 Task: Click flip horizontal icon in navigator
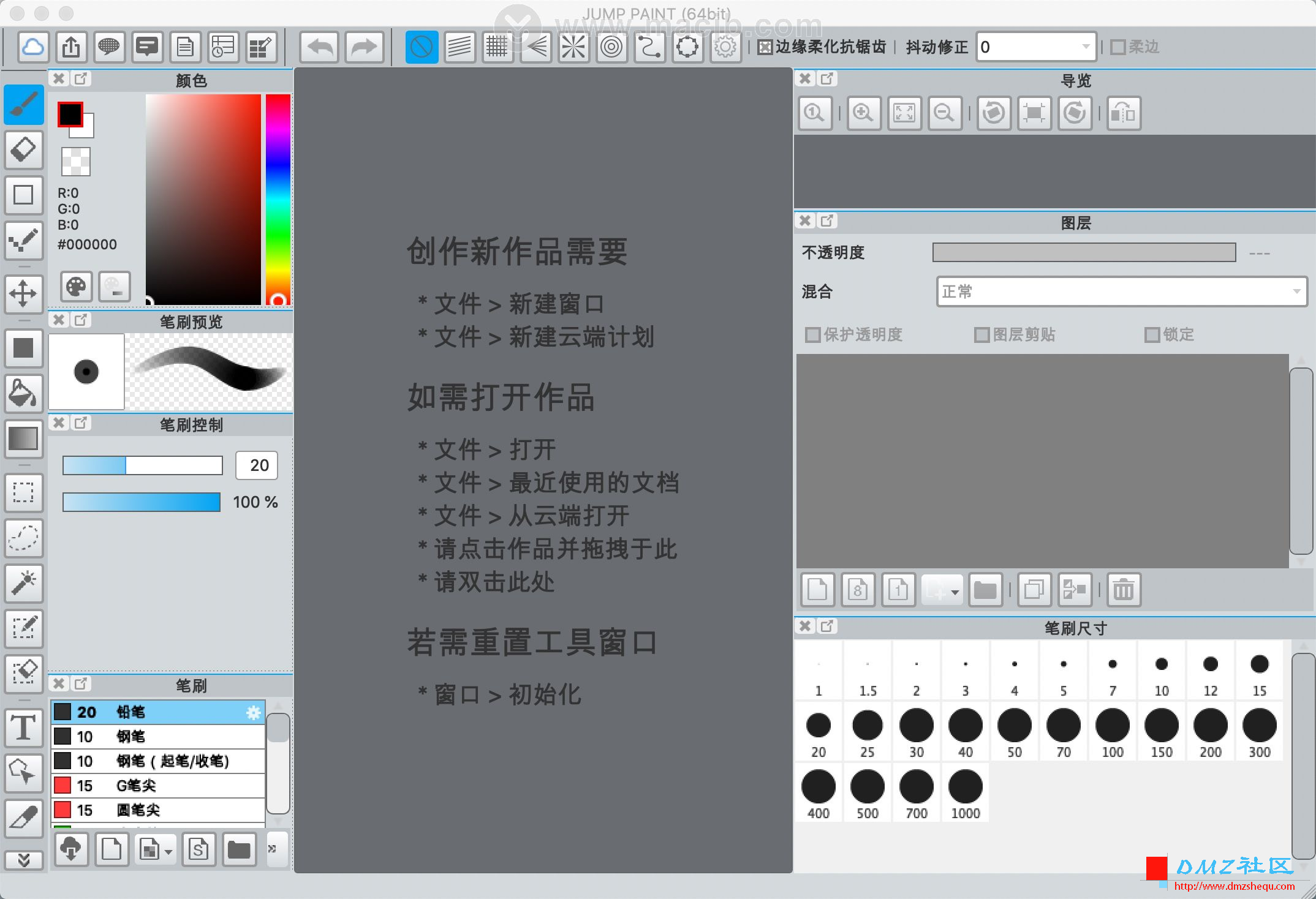coord(1124,113)
